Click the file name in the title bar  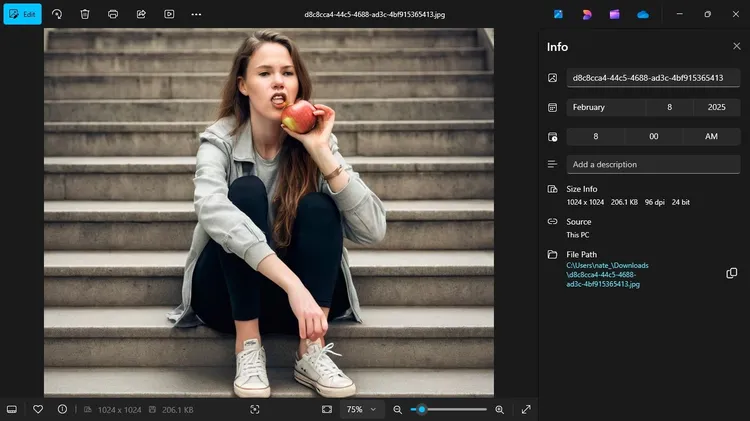[x=375, y=14]
